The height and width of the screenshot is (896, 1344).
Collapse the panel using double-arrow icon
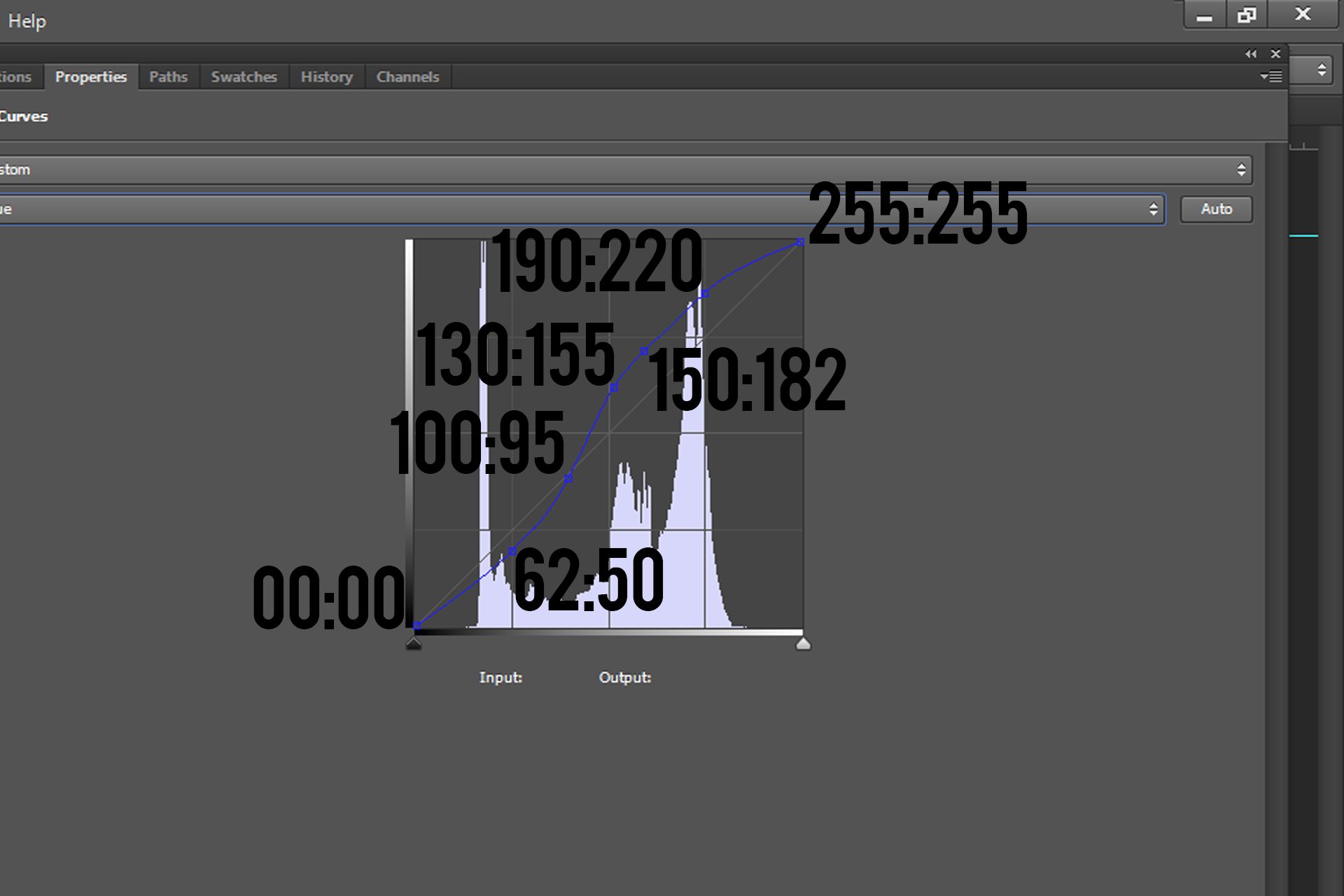point(1250,54)
